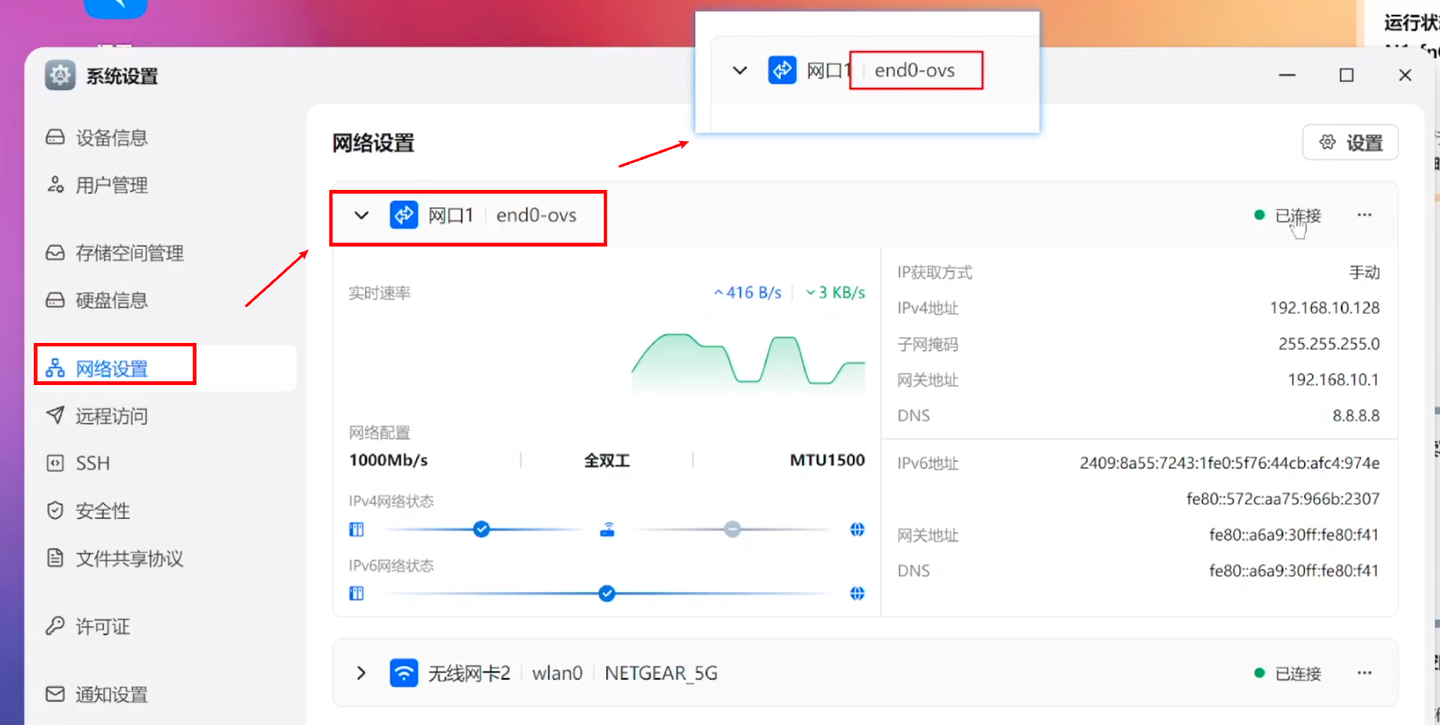Click the IPv6 status device icon
This screenshot has height=725, width=1440.
click(x=356, y=594)
